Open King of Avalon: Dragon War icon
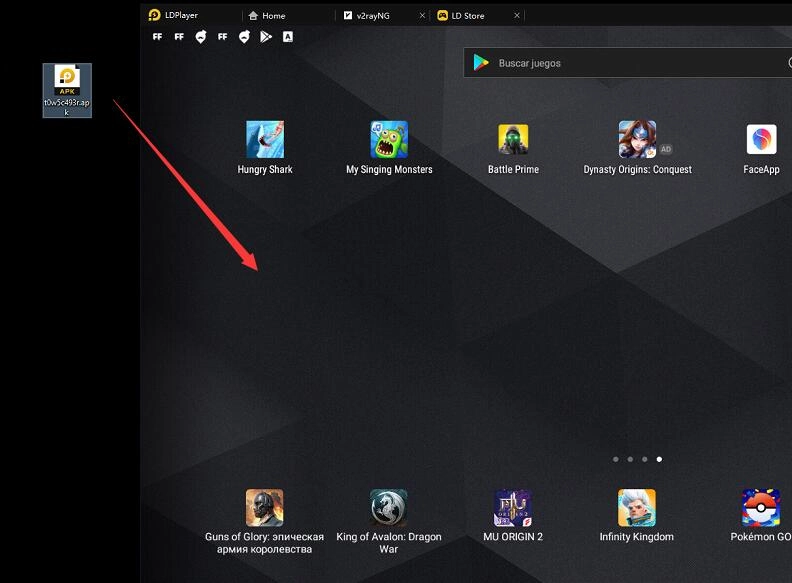The width and height of the screenshot is (792, 583). point(388,508)
